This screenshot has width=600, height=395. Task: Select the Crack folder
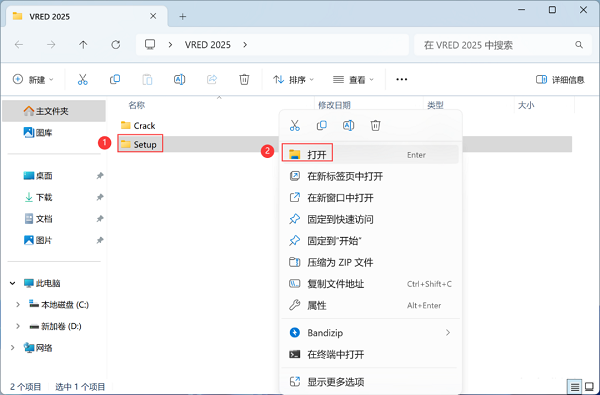point(138,125)
